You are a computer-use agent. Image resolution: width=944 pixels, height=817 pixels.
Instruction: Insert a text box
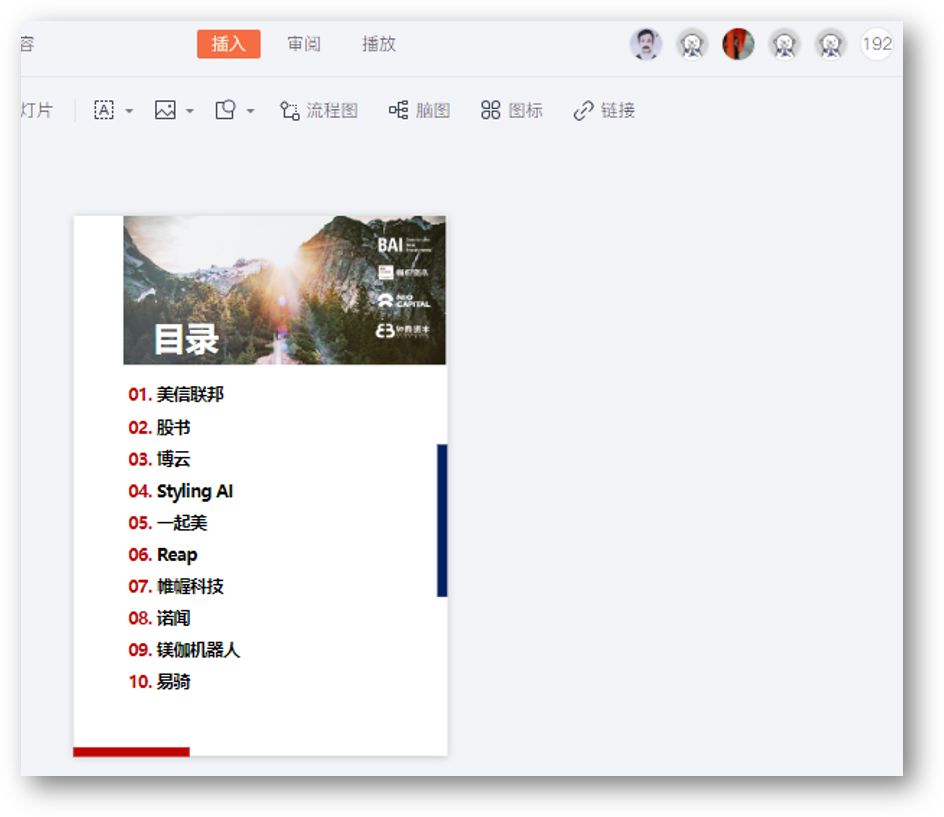coord(104,110)
